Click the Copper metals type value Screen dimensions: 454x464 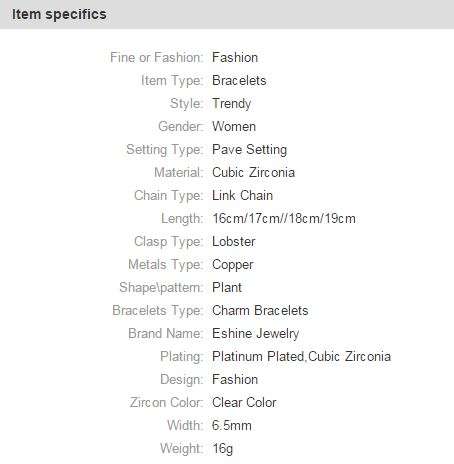tap(233, 265)
